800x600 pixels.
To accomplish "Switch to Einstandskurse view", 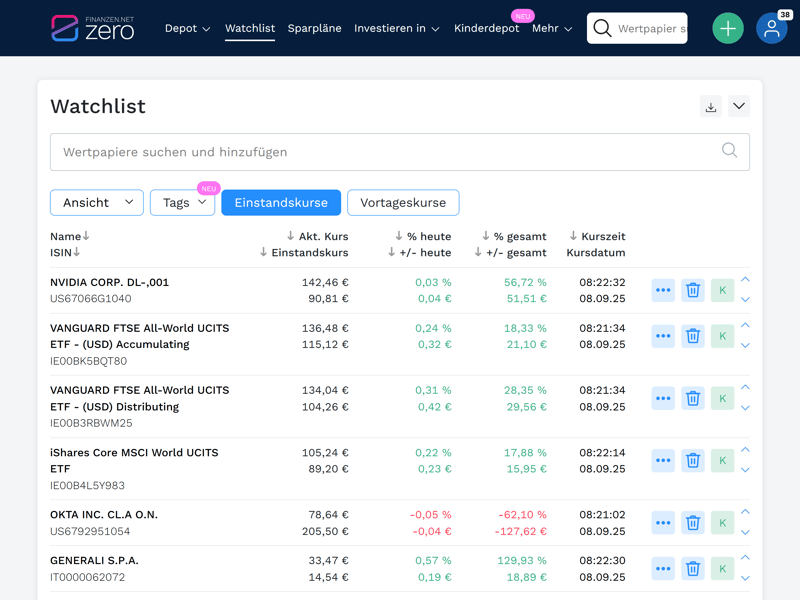I will click(x=281, y=203).
